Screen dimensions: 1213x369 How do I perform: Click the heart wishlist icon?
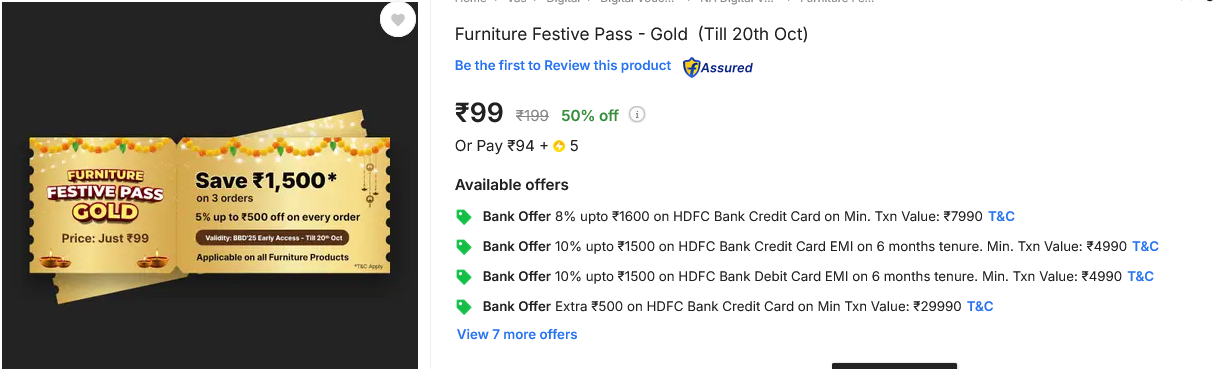pyautogui.click(x=397, y=19)
